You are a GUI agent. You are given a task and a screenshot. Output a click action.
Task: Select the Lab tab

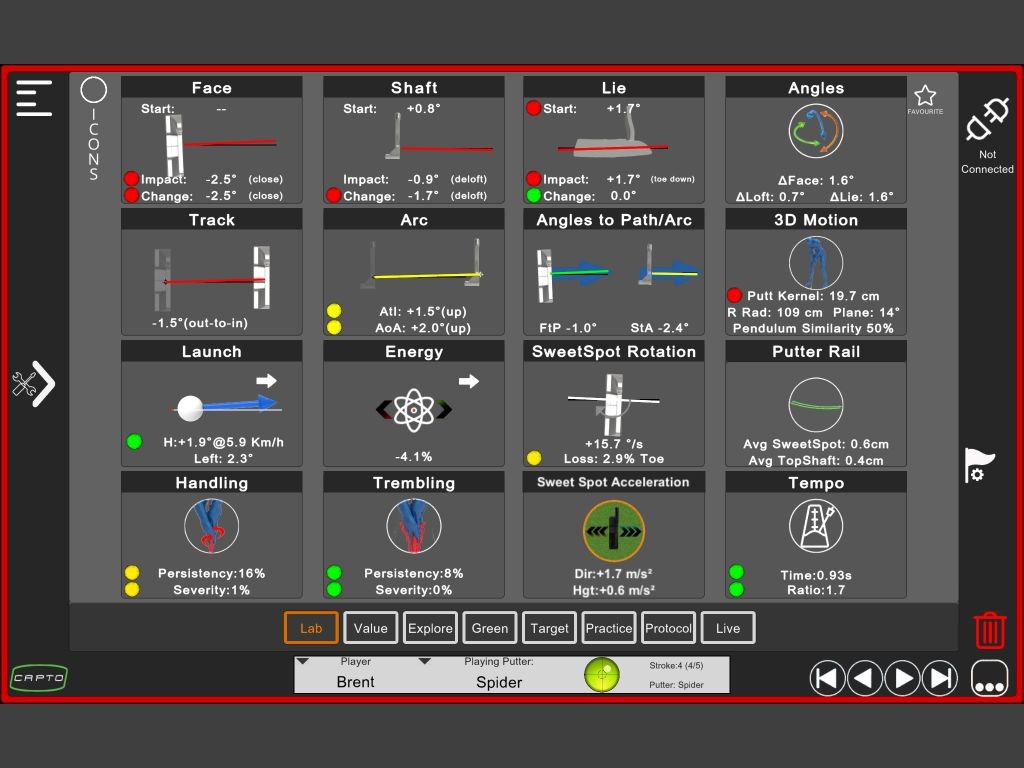[311, 628]
